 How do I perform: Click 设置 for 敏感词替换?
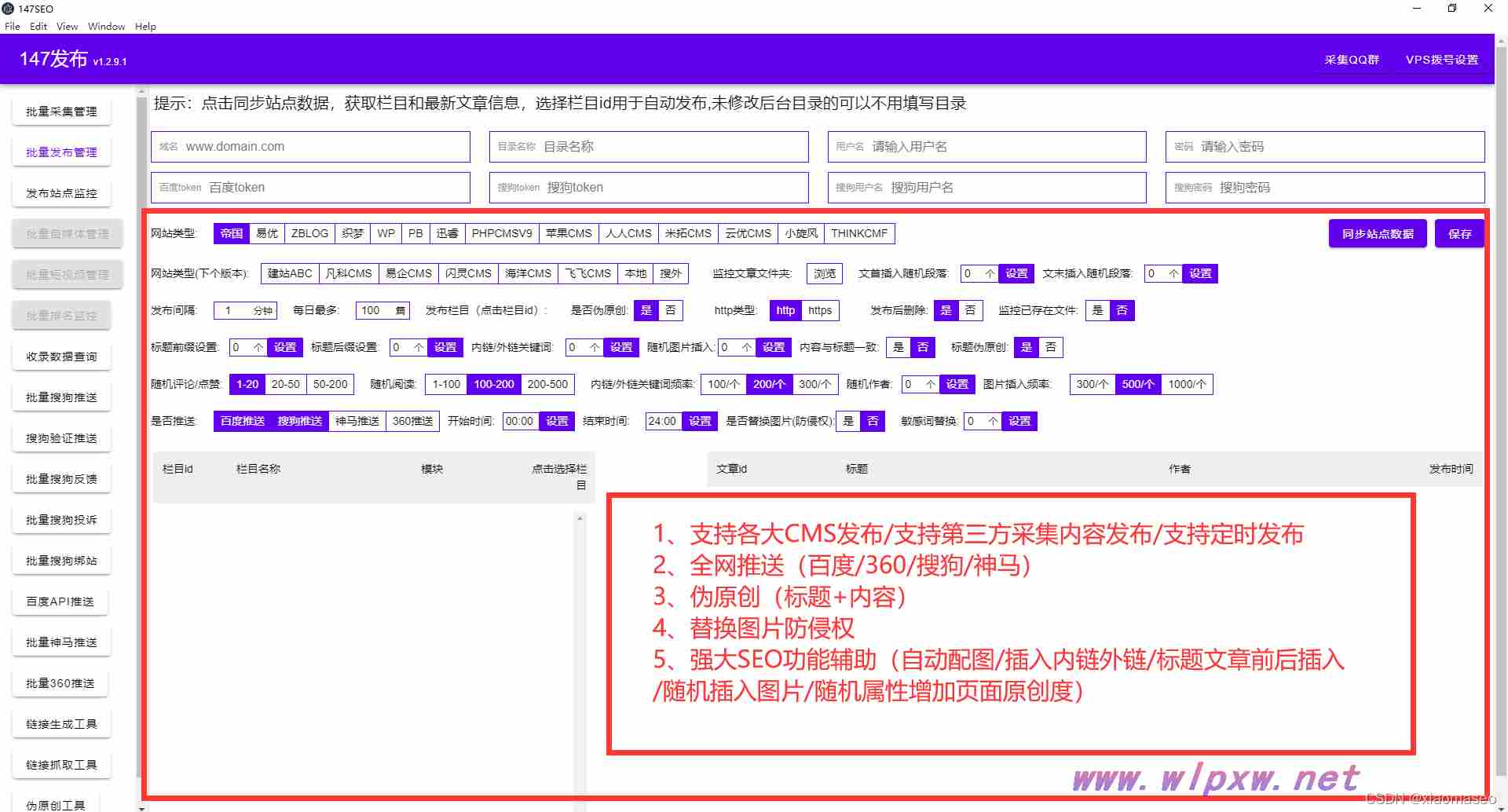coord(1019,421)
